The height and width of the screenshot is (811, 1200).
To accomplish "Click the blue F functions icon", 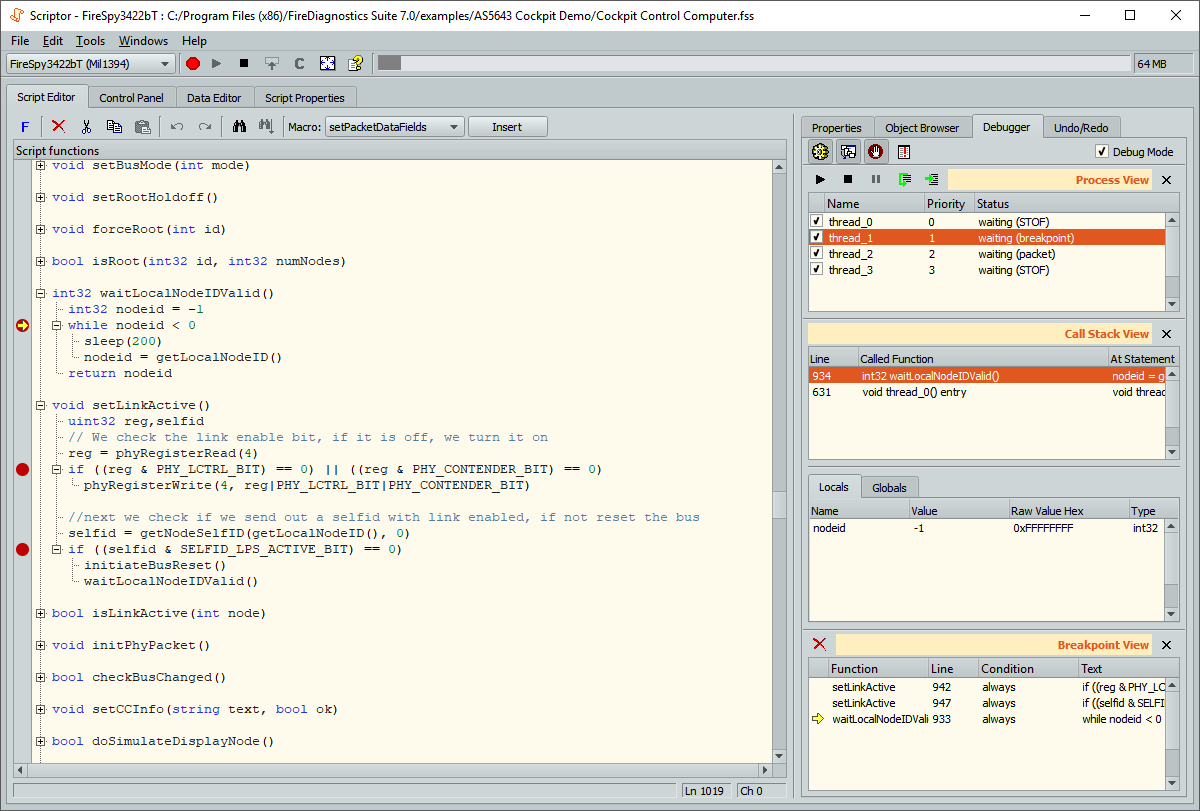I will tap(25, 127).
